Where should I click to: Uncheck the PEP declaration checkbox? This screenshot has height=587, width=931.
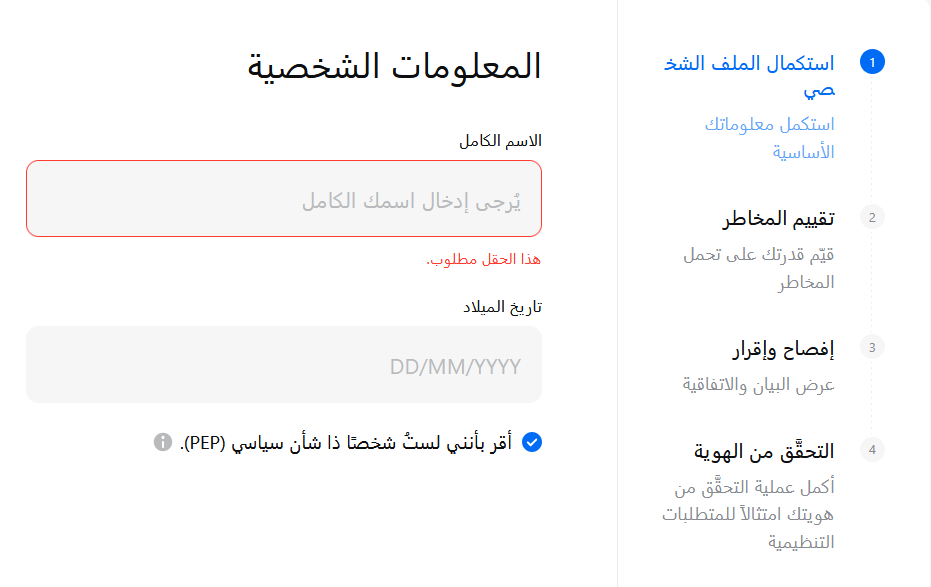pos(532,442)
